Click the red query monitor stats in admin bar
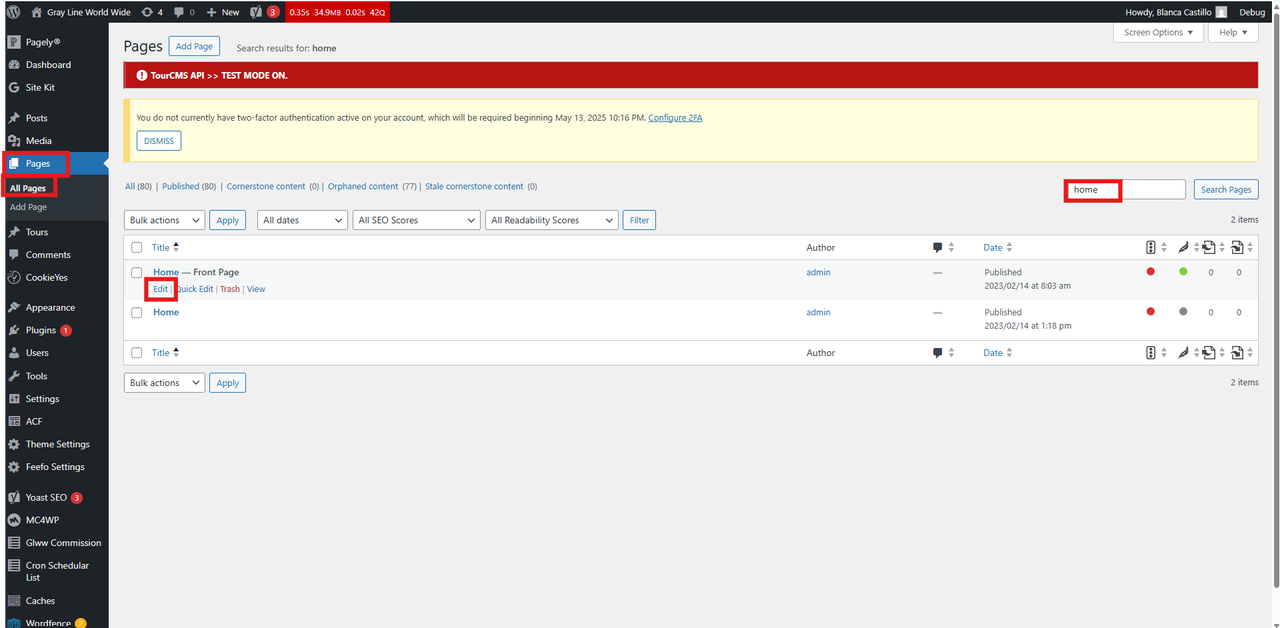 point(337,12)
